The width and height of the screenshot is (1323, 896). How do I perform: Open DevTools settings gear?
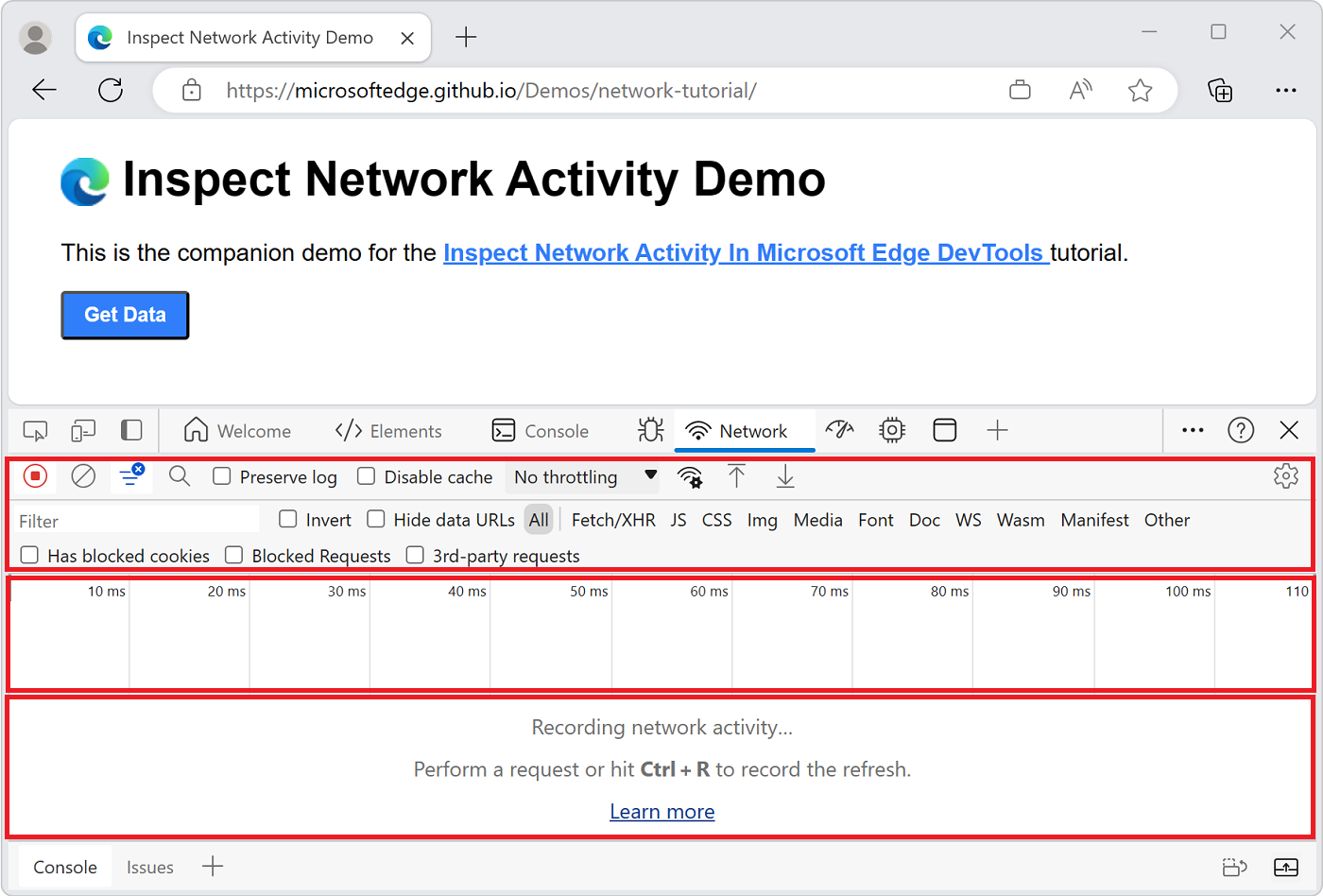tap(1285, 476)
